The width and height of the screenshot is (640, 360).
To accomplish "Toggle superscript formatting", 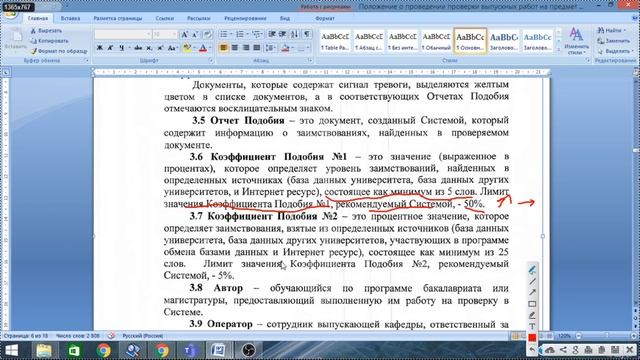I will tap(160, 48).
